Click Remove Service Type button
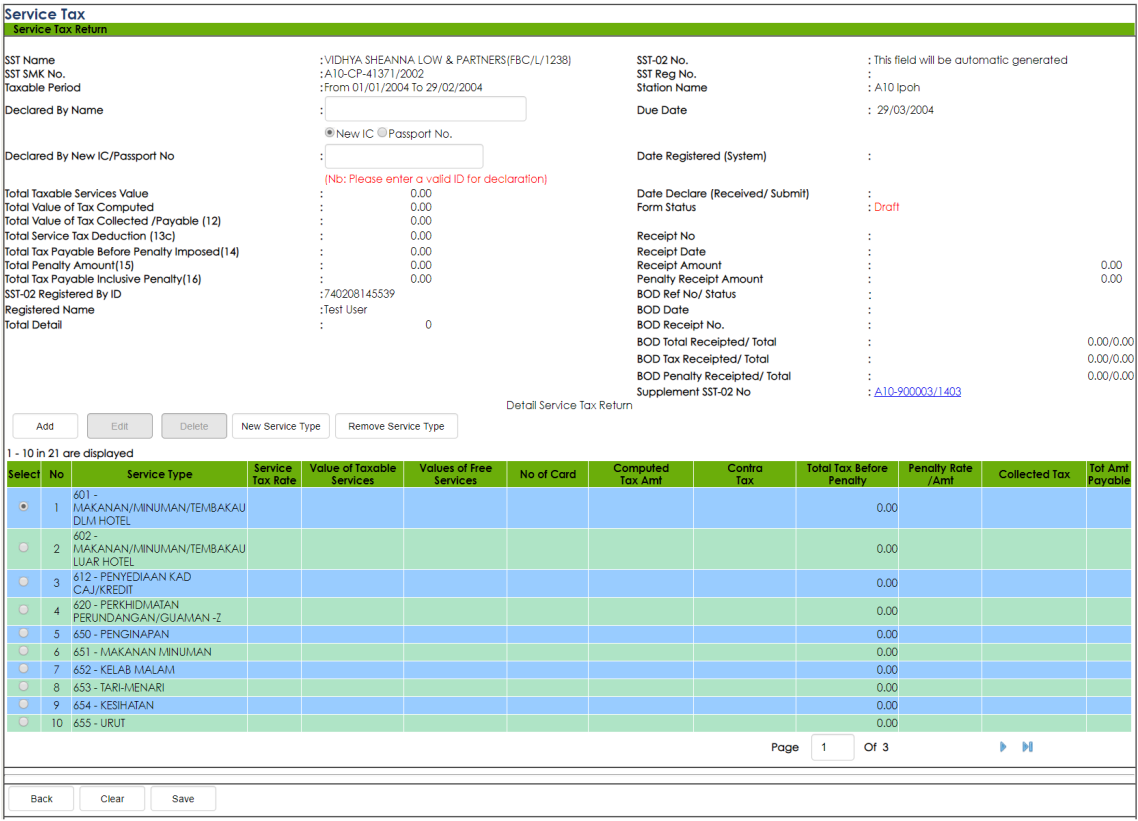 (x=396, y=426)
